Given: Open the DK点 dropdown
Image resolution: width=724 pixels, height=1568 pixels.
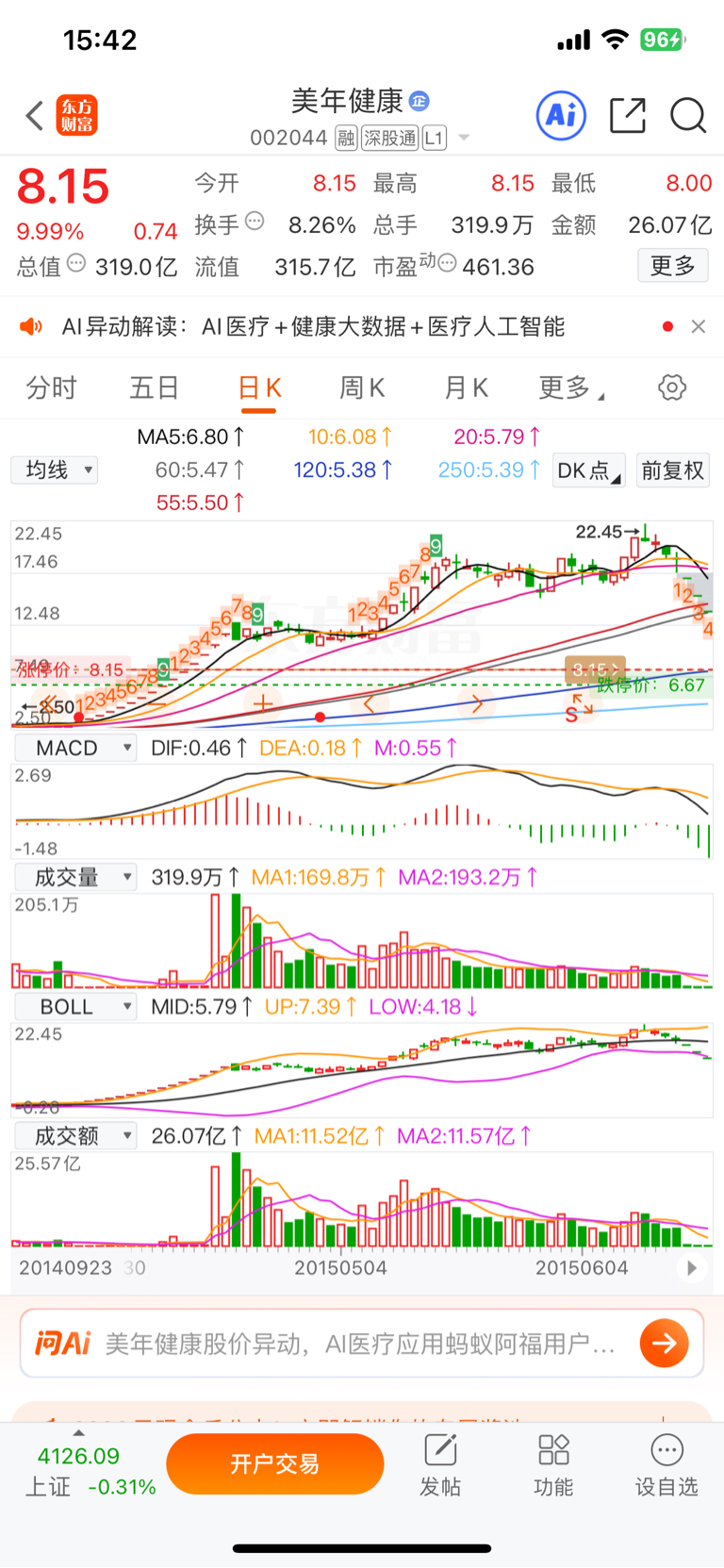Looking at the screenshot, I should [589, 470].
